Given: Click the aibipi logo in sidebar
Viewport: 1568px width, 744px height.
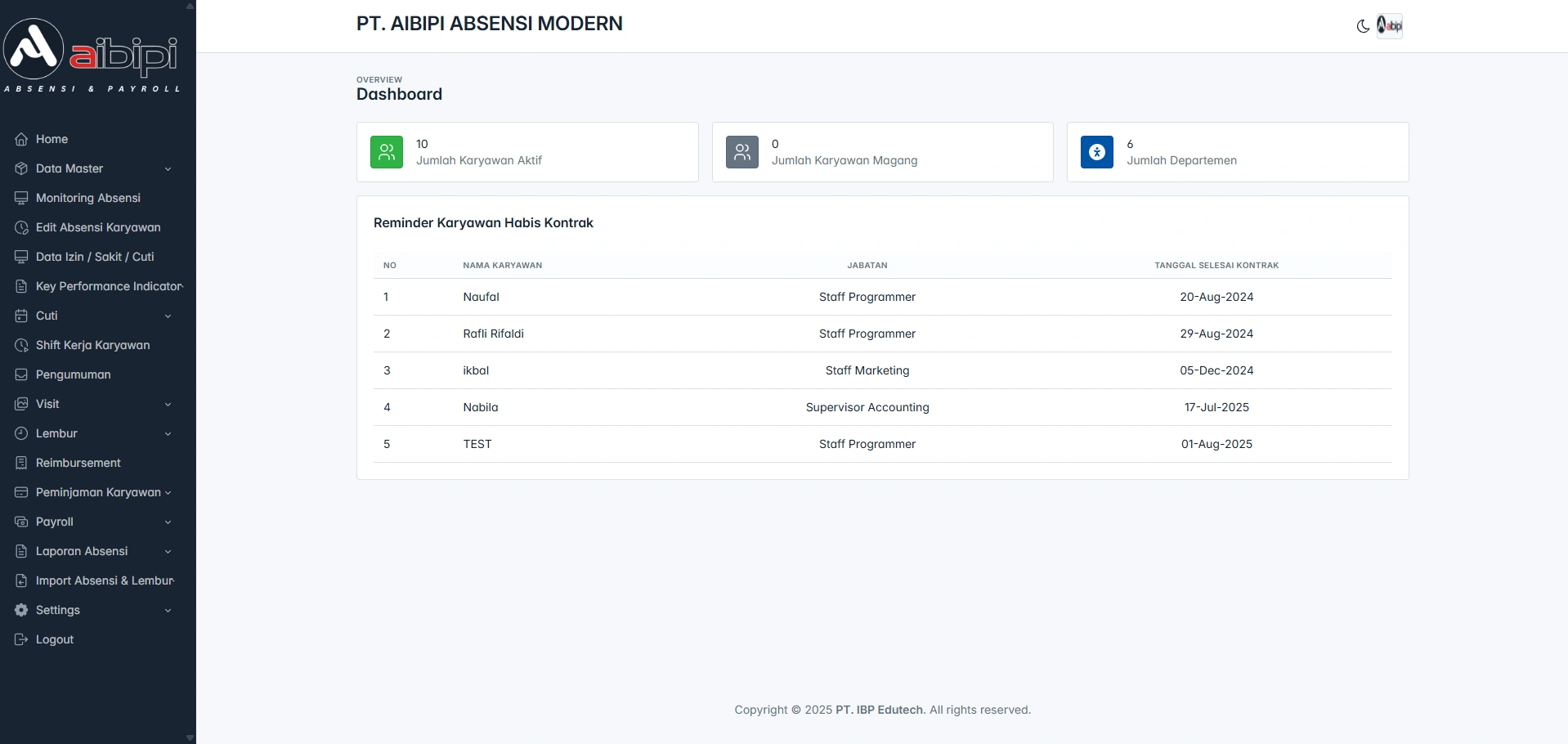Looking at the screenshot, I should [x=92, y=55].
